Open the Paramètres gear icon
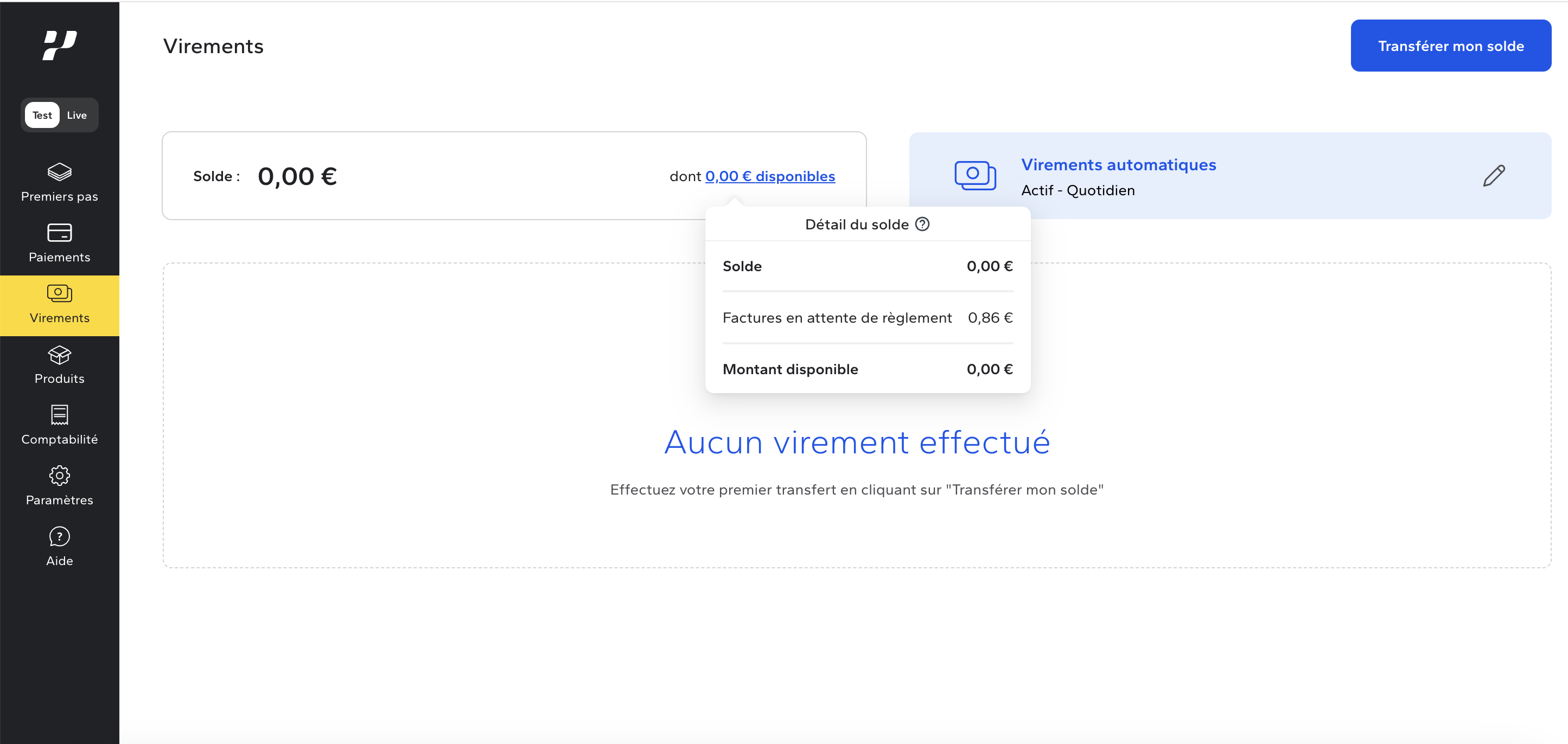This screenshot has width=1568, height=744. coord(60,476)
